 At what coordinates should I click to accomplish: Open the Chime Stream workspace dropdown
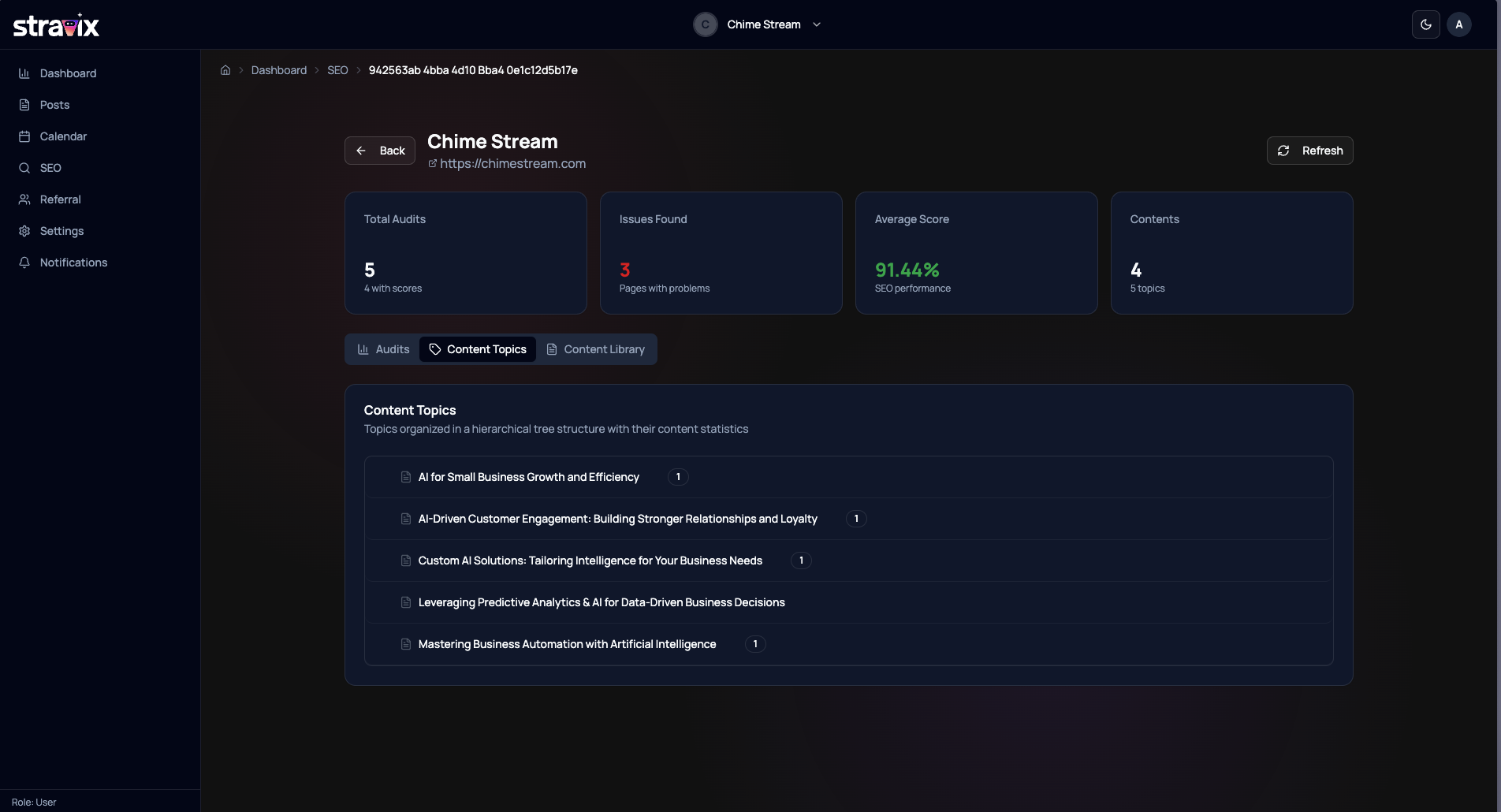click(758, 24)
